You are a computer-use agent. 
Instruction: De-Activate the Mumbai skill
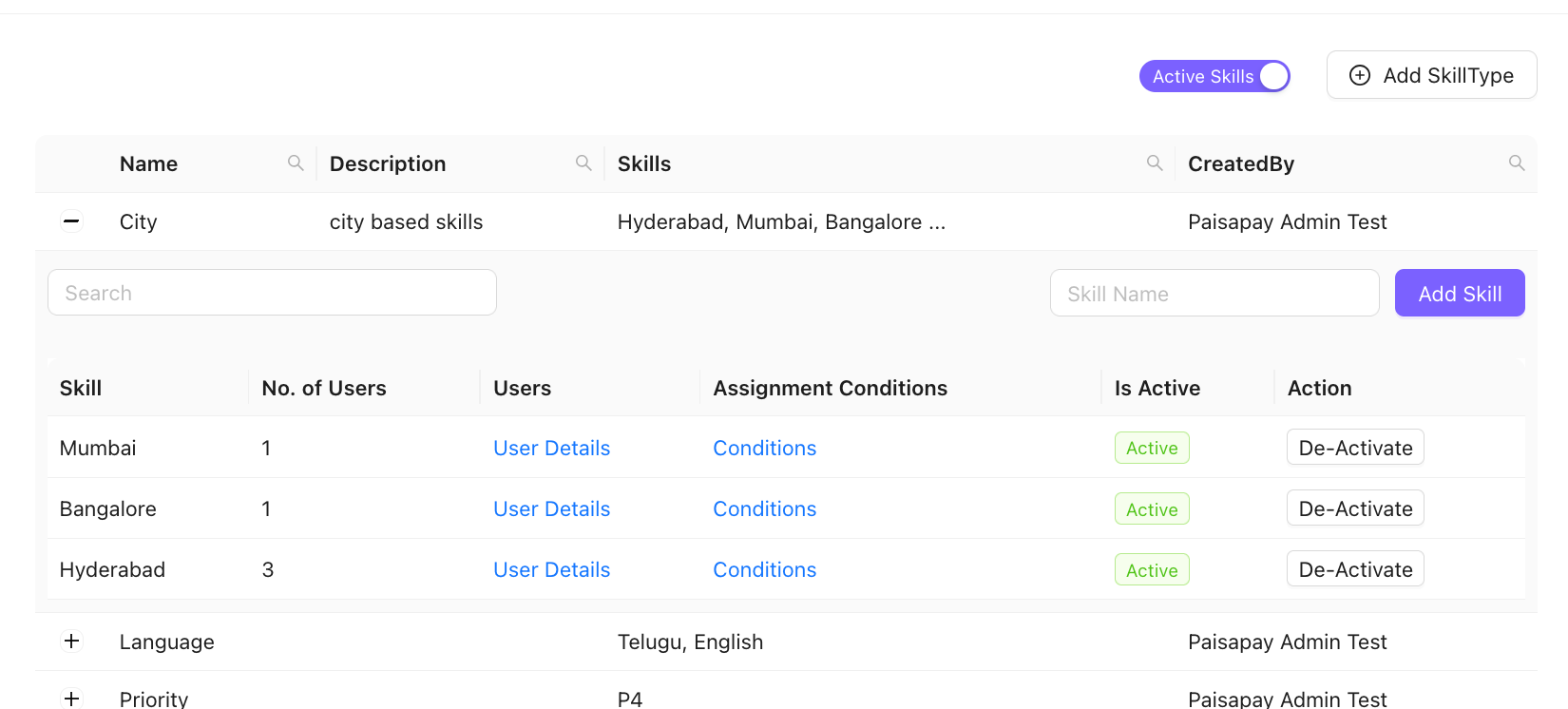tap(1355, 448)
